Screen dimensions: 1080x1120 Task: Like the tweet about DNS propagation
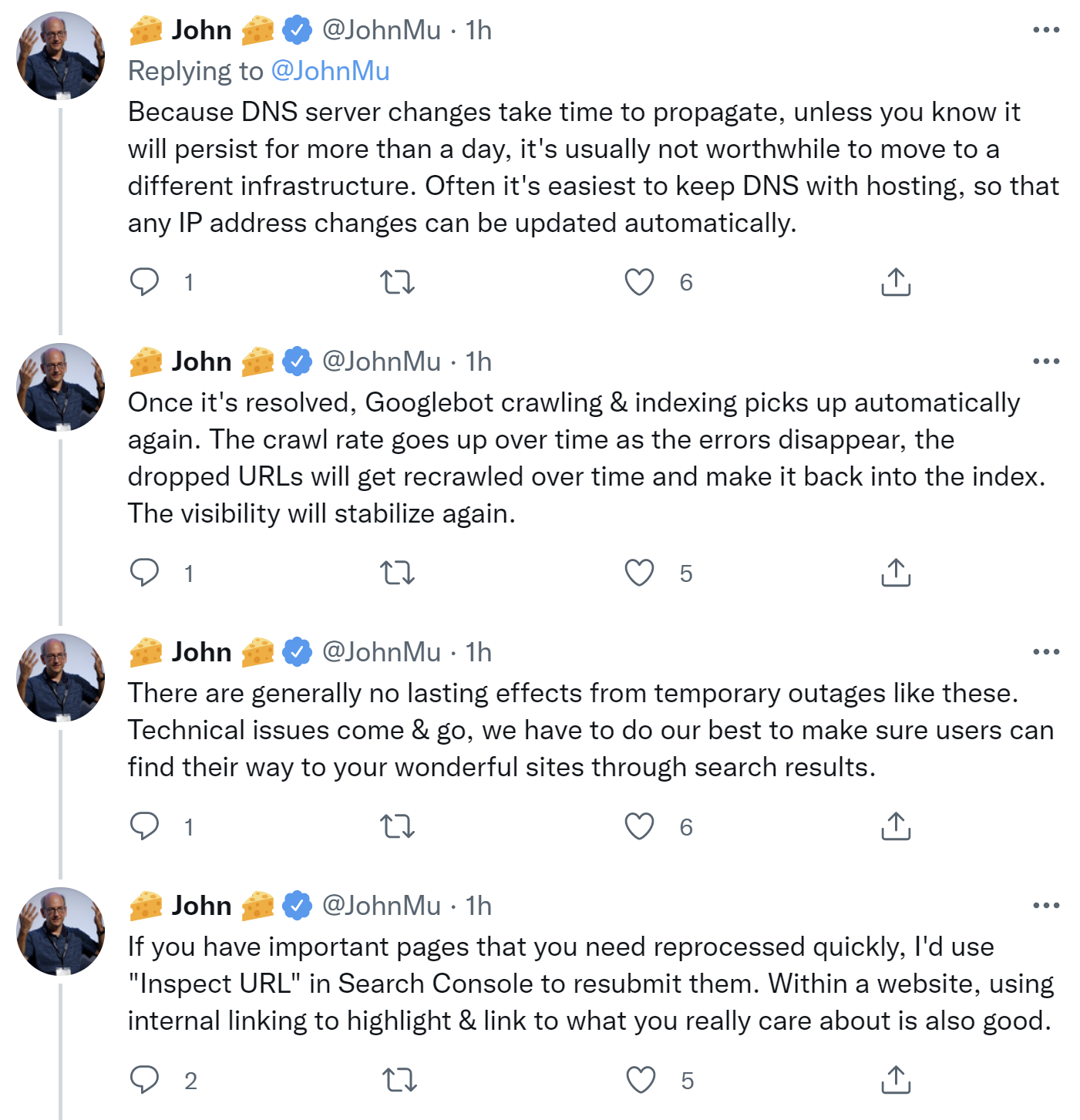point(639,282)
